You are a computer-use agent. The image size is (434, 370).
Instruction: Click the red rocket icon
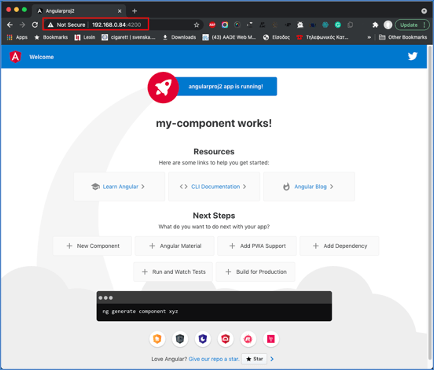pos(163,88)
